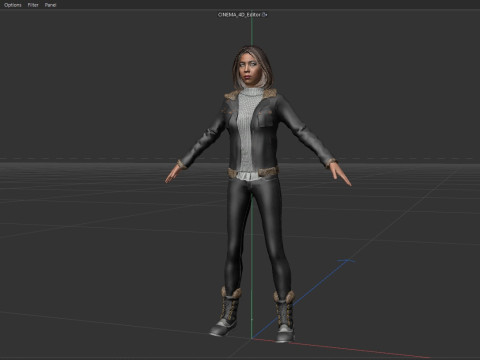Open the Panel menu
Viewport: 480px width, 360px height.
50,5
